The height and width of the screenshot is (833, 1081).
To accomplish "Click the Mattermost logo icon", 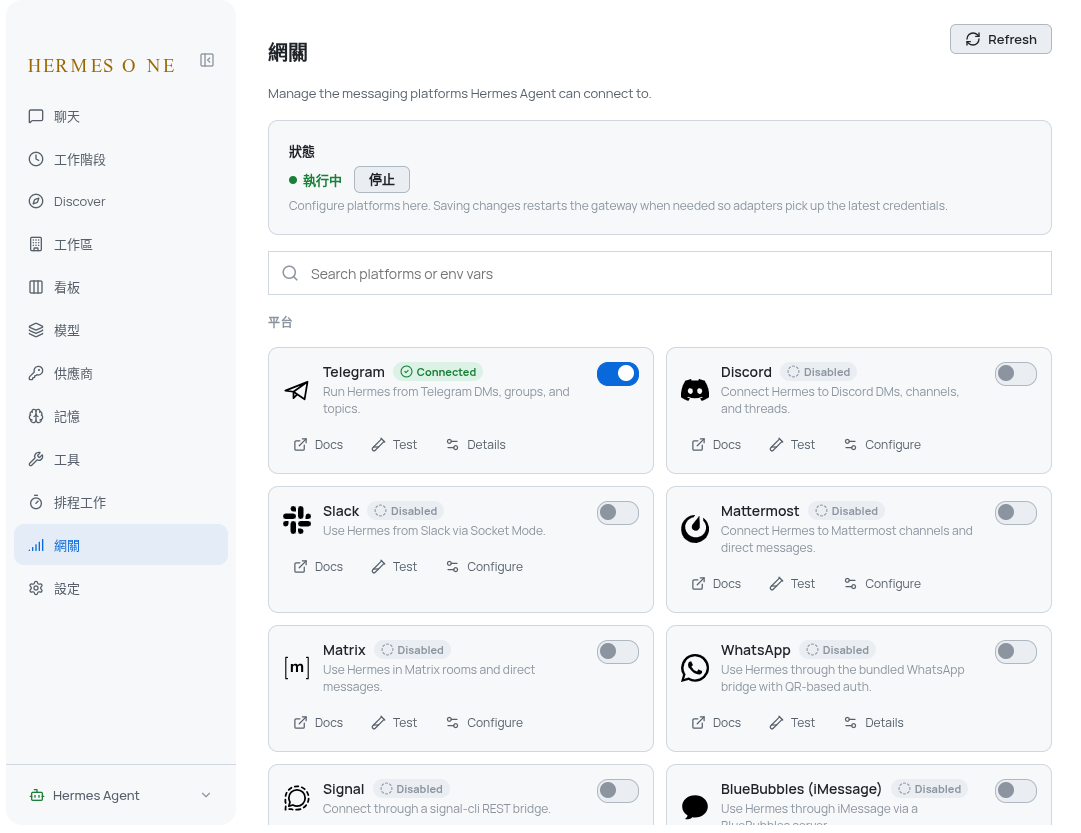I will click(695, 529).
